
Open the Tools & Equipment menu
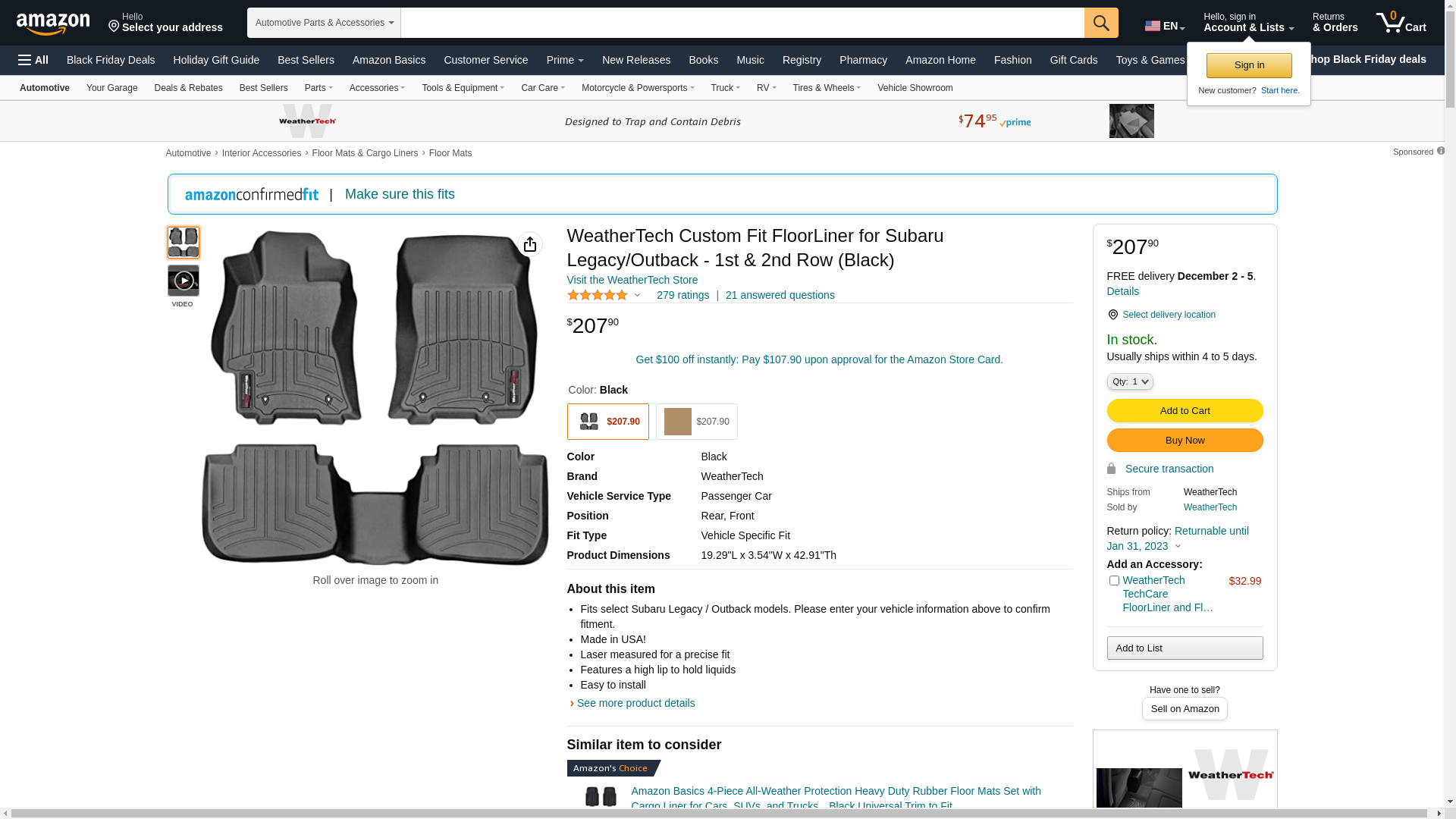[x=463, y=88]
